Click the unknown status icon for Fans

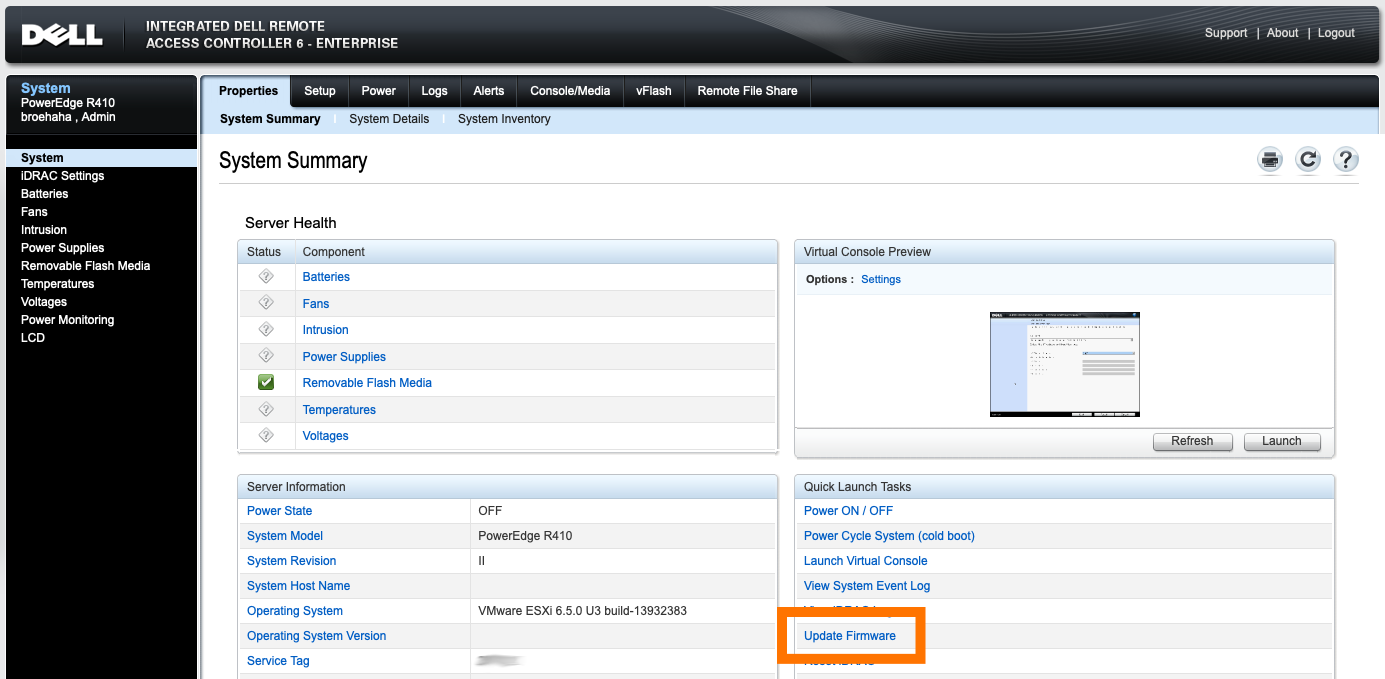click(x=266, y=303)
